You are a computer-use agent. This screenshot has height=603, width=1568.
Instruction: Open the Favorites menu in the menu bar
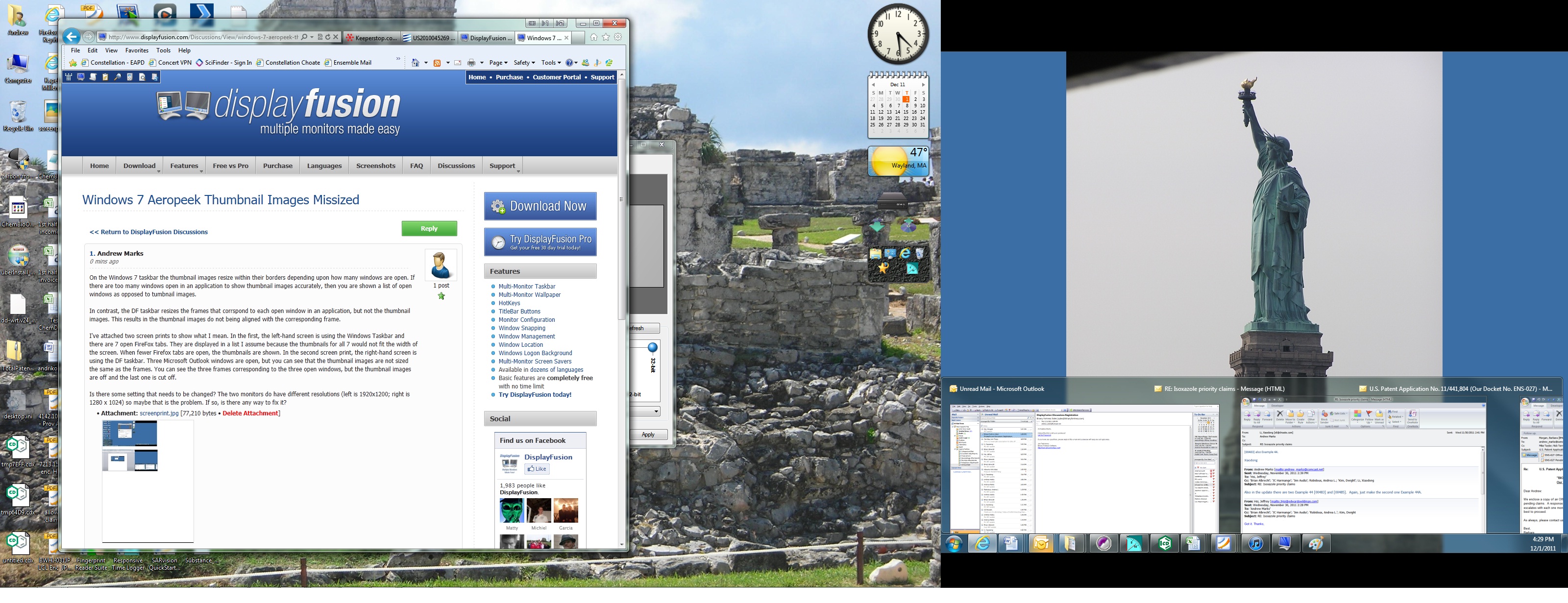(x=136, y=50)
